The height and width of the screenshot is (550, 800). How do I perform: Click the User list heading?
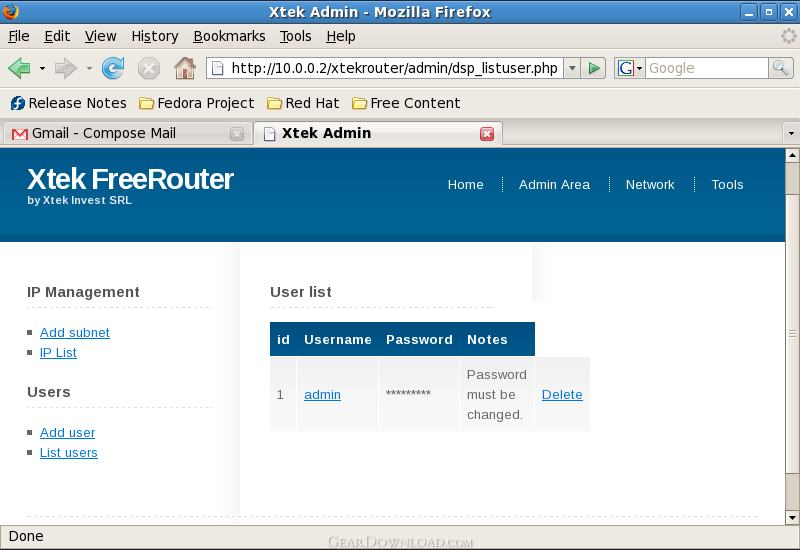pyautogui.click(x=301, y=292)
